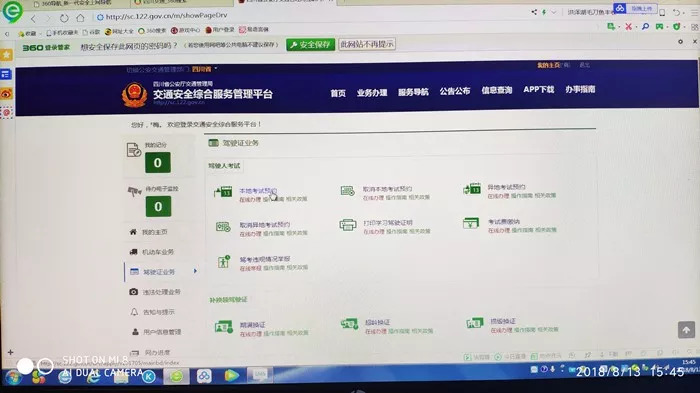Click the 待办电子监控 count box
This screenshot has width=700, height=393.
(158, 206)
